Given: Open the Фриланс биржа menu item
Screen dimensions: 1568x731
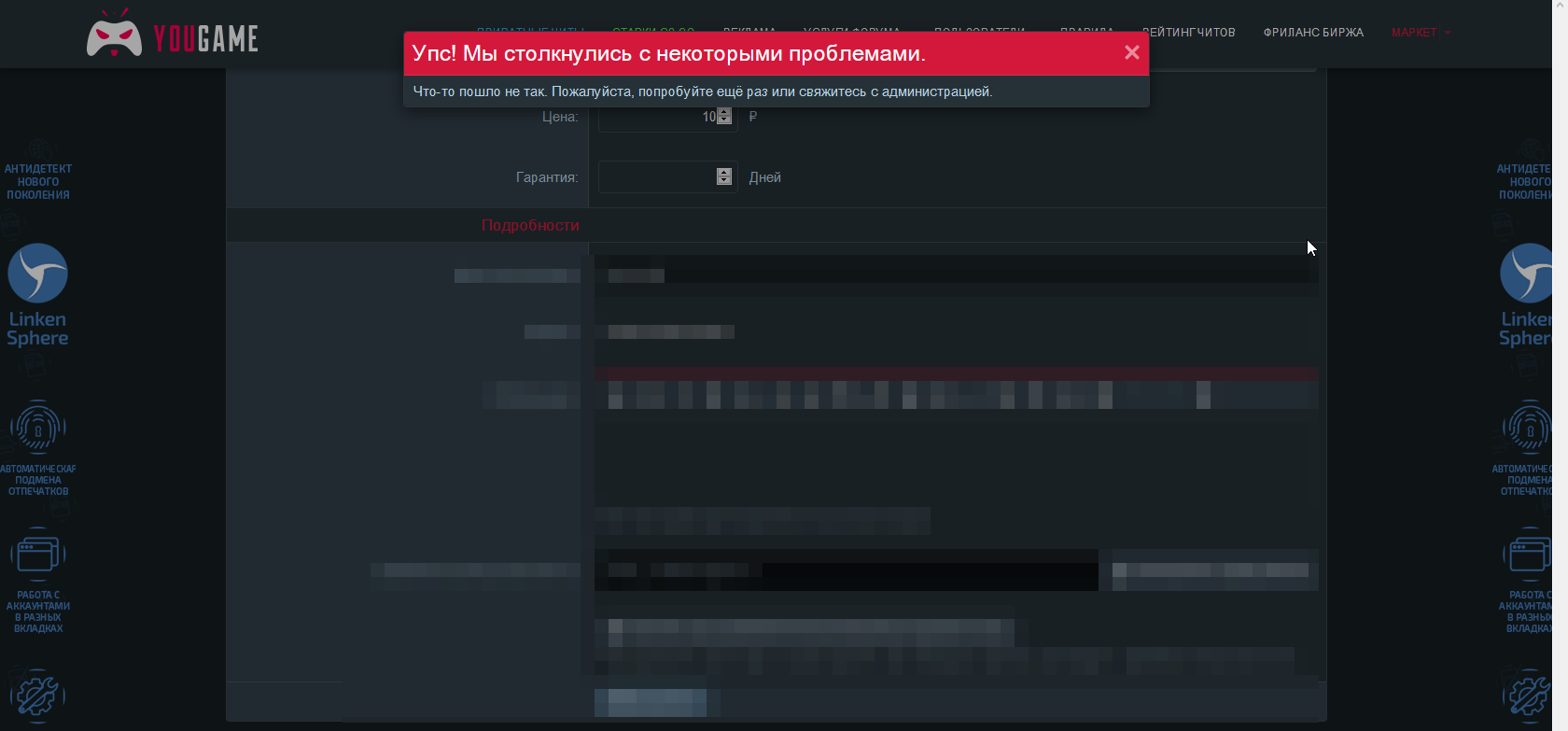Looking at the screenshot, I should tap(1313, 33).
